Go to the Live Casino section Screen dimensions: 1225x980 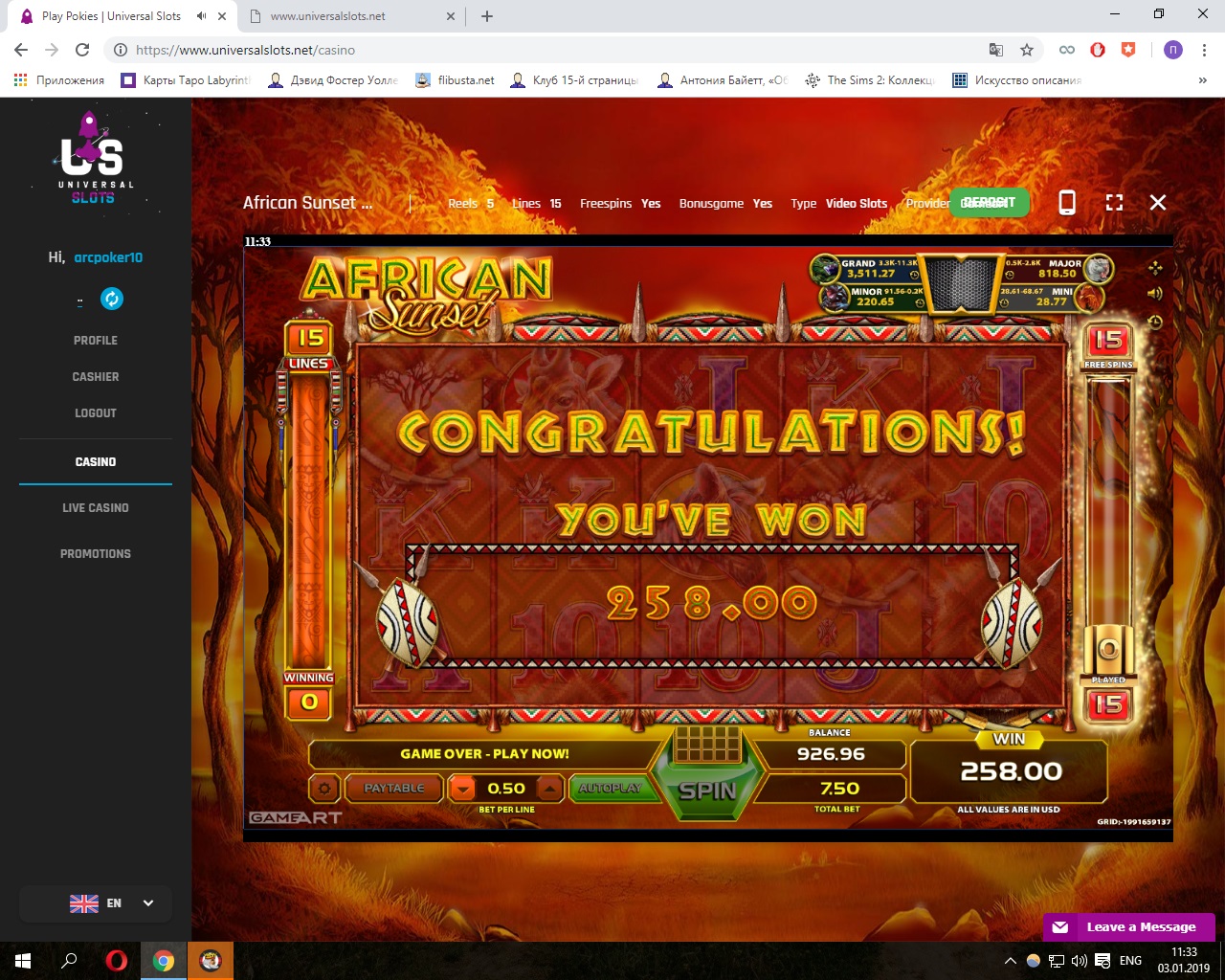(x=96, y=508)
